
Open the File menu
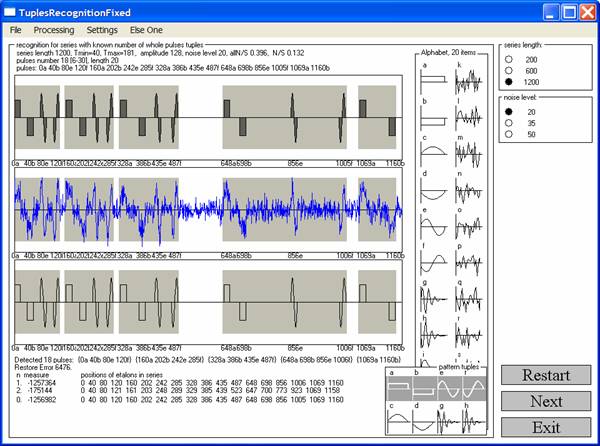click(x=15, y=30)
